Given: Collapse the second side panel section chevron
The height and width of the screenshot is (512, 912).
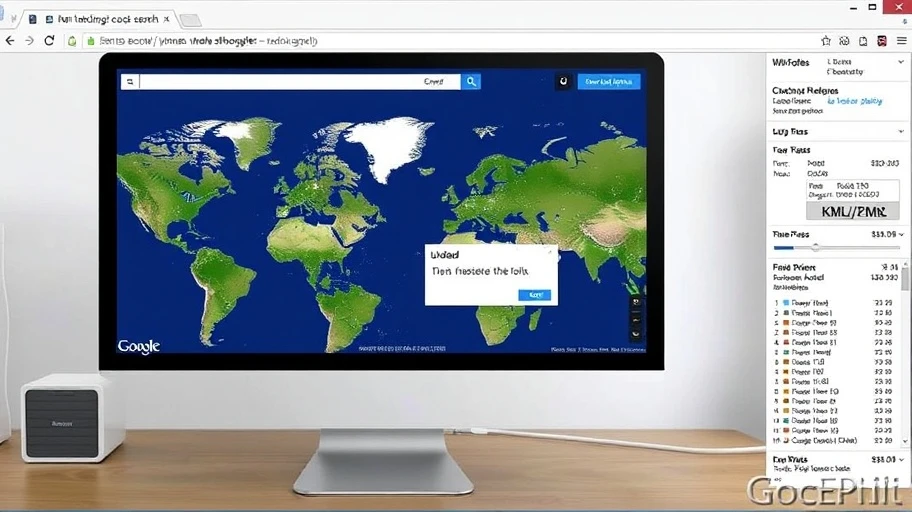Looking at the screenshot, I should (x=901, y=131).
